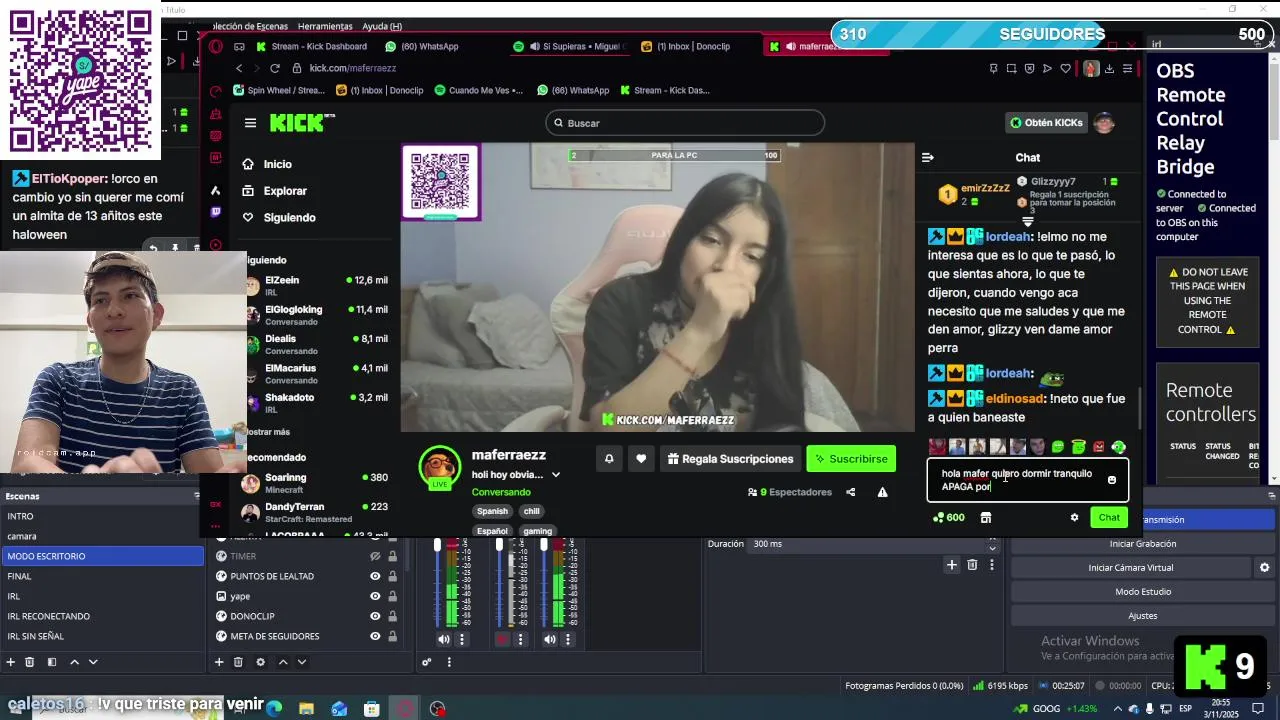Open Microsoft Edge from taskbar
The image size is (1280, 720).
click(x=274, y=709)
